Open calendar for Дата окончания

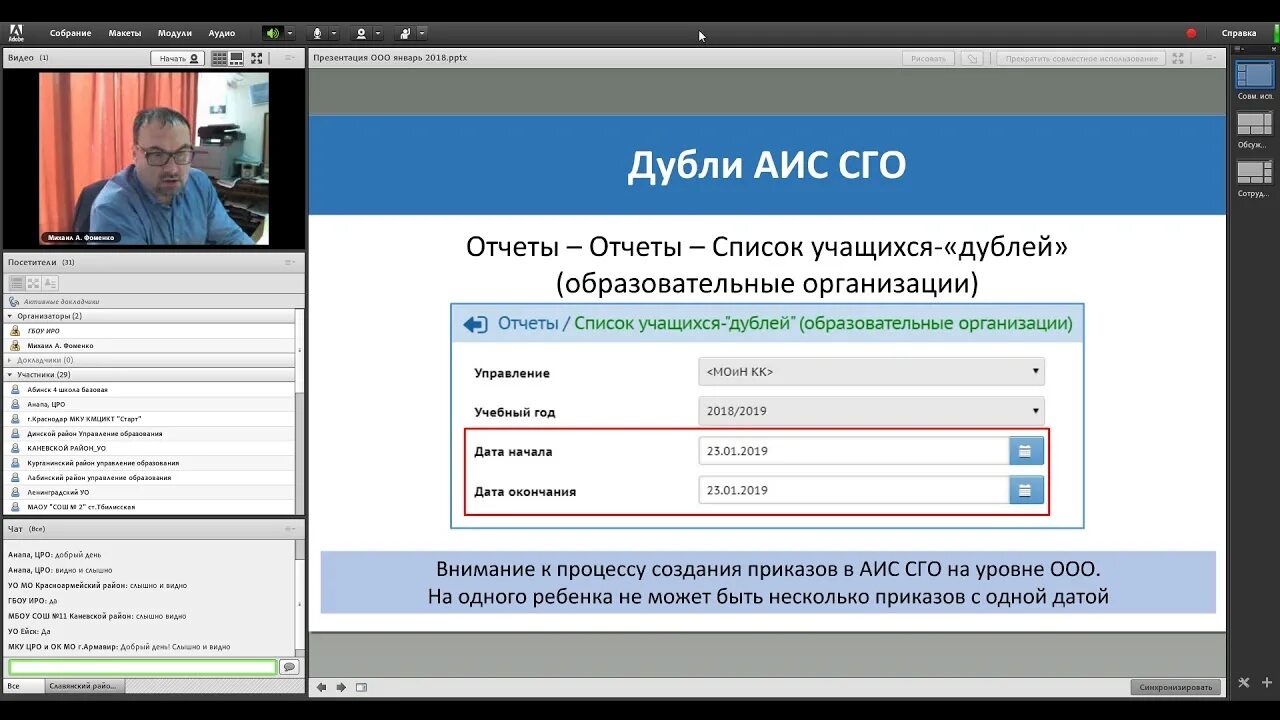point(1026,490)
